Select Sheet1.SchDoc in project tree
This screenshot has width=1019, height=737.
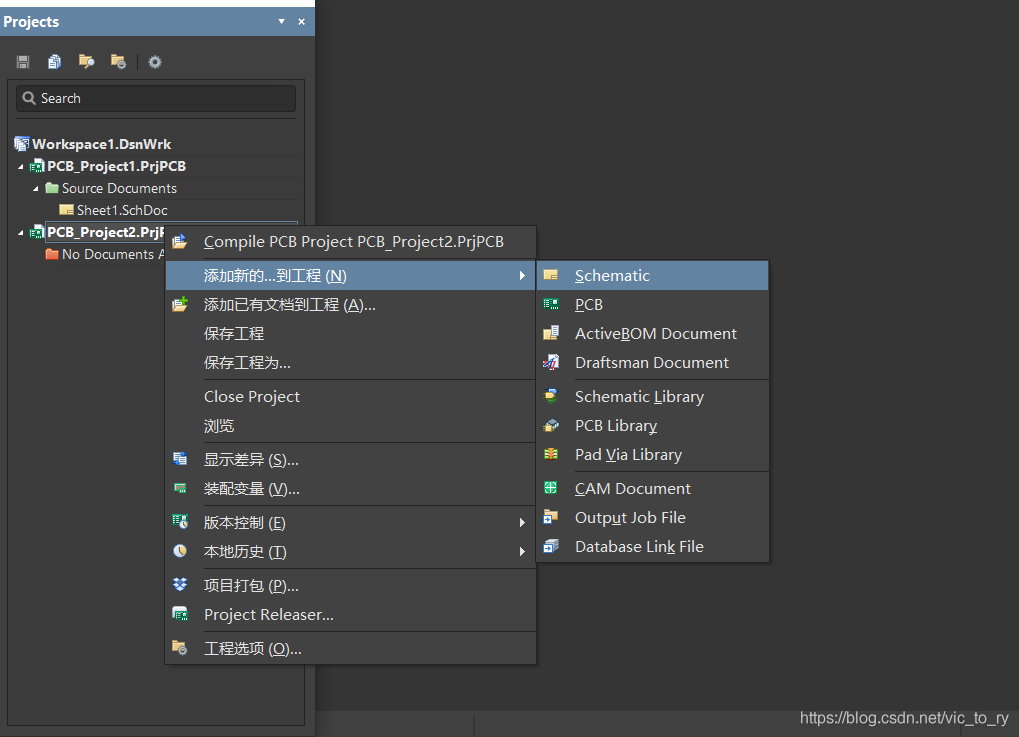pyautogui.click(x=122, y=210)
